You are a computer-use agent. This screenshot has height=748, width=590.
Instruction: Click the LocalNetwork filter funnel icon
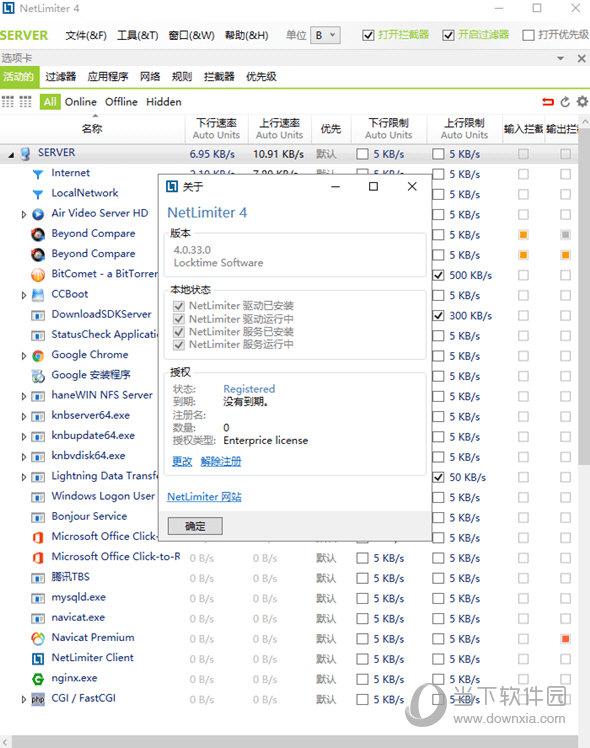click(x=38, y=194)
